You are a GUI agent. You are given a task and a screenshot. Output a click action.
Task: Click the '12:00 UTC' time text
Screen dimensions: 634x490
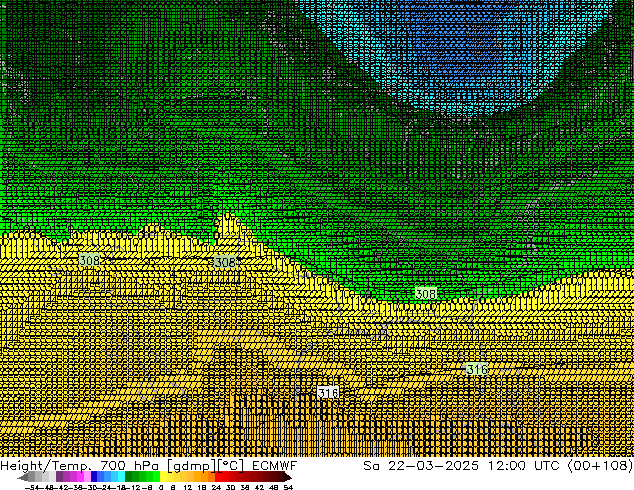[x=523, y=466]
